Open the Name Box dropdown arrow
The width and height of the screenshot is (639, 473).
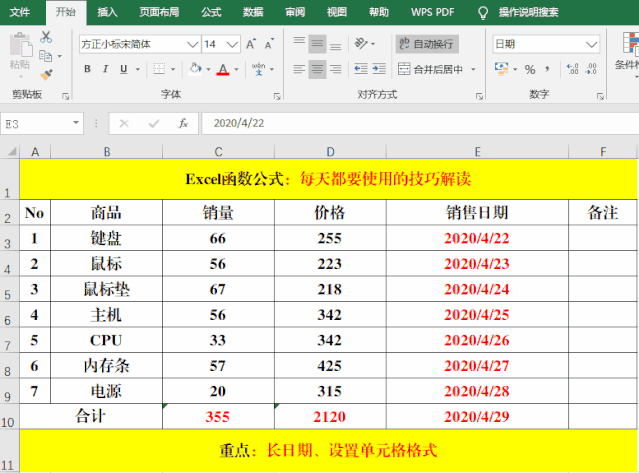coord(76,123)
